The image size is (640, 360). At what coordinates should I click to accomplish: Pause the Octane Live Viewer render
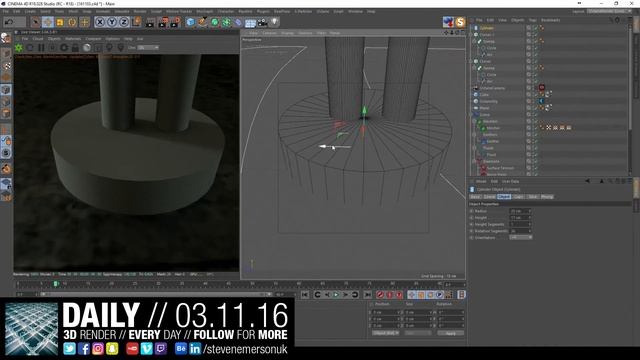41,48
